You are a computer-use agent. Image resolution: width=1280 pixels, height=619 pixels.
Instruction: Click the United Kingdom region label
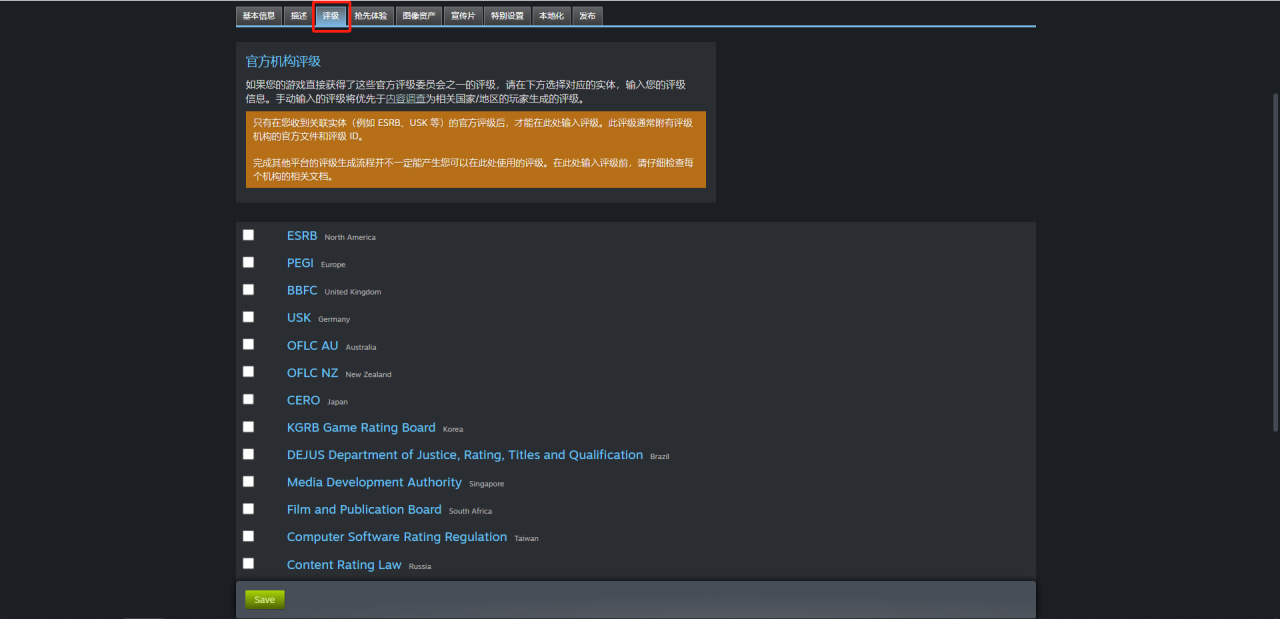point(353,292)
